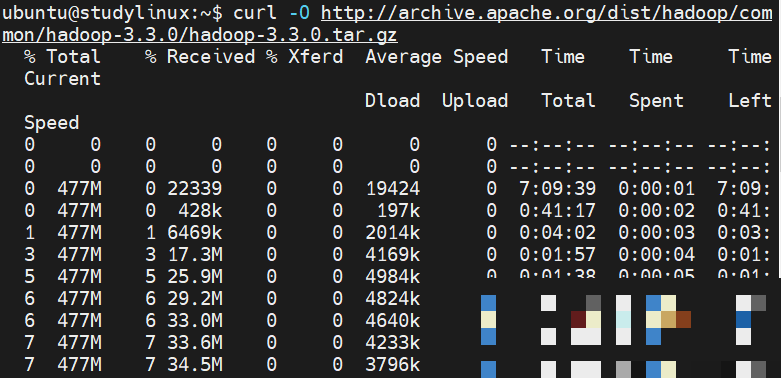This screenshot has height=378, width=781.
Task: Select the received value 6469k
Action: (195, 233)
